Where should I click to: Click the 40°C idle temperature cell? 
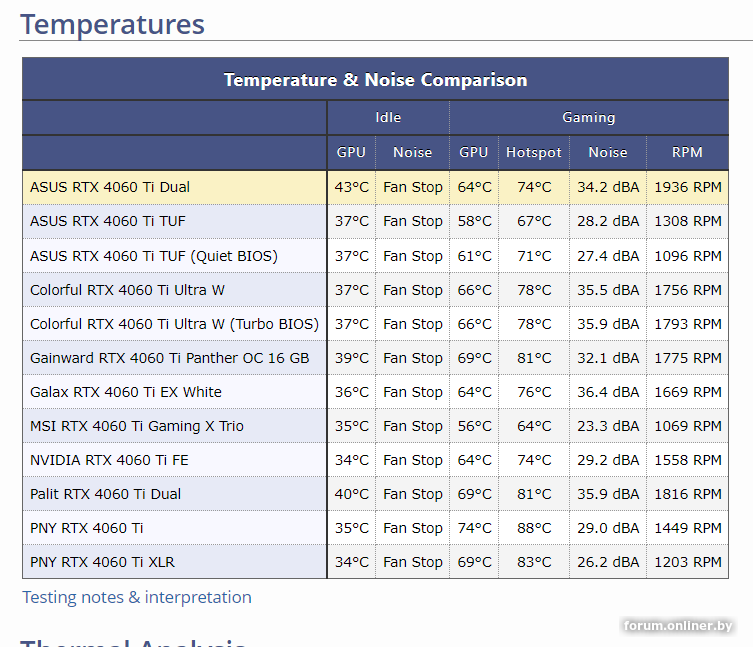[x=352, y=494]
